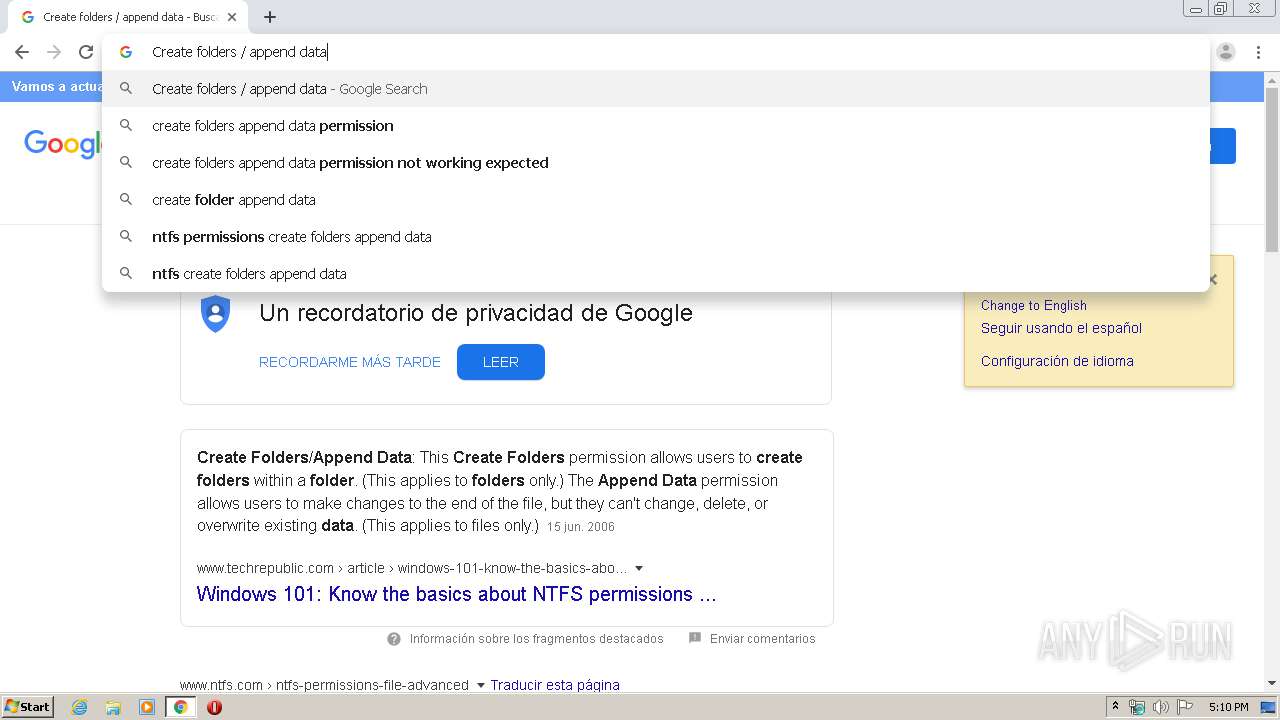Click the page vertical scrollbar
1280x720 pixels.
1271,170
